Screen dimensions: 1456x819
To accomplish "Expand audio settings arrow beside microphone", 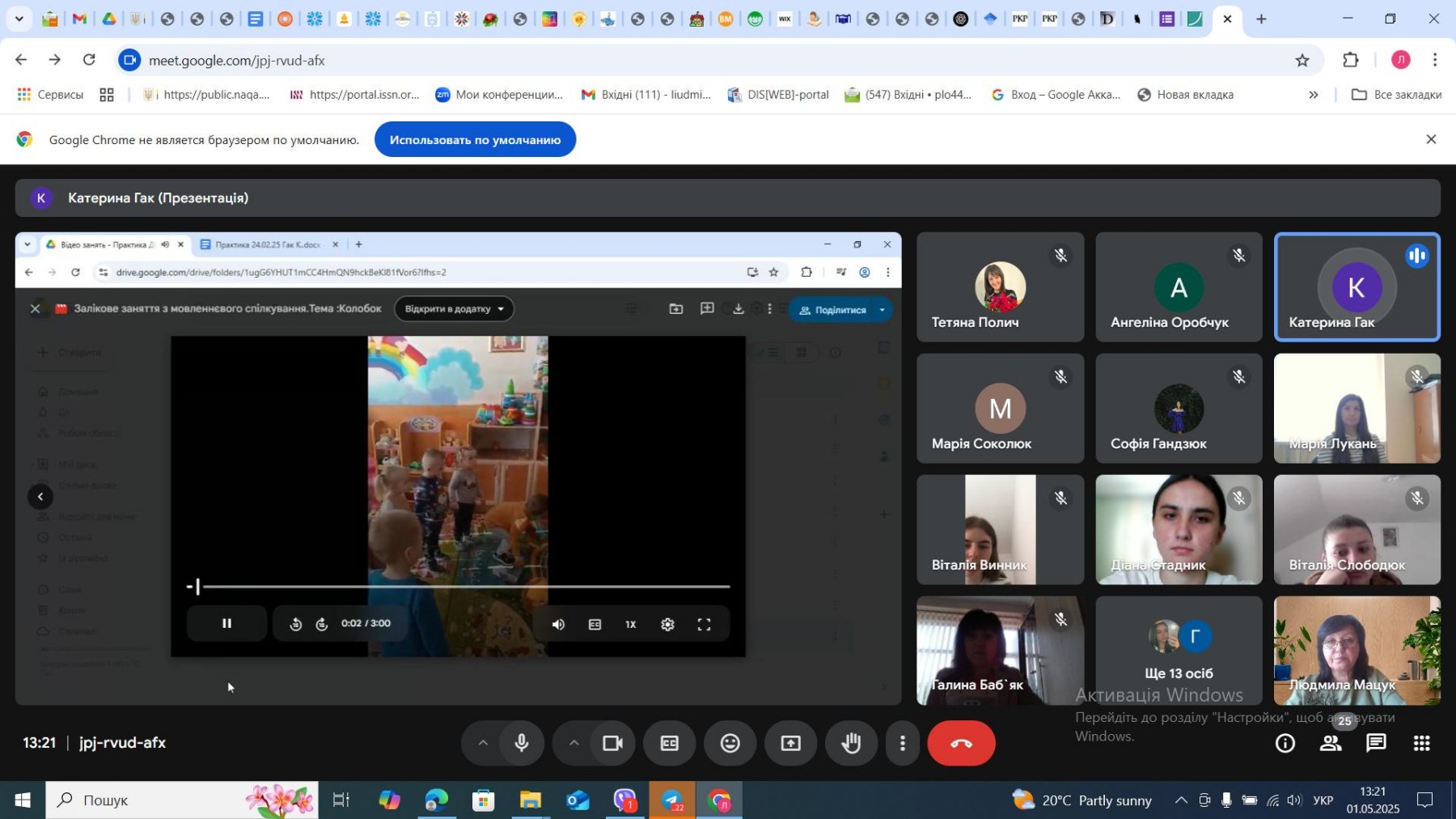I will [x=483, y=743].
